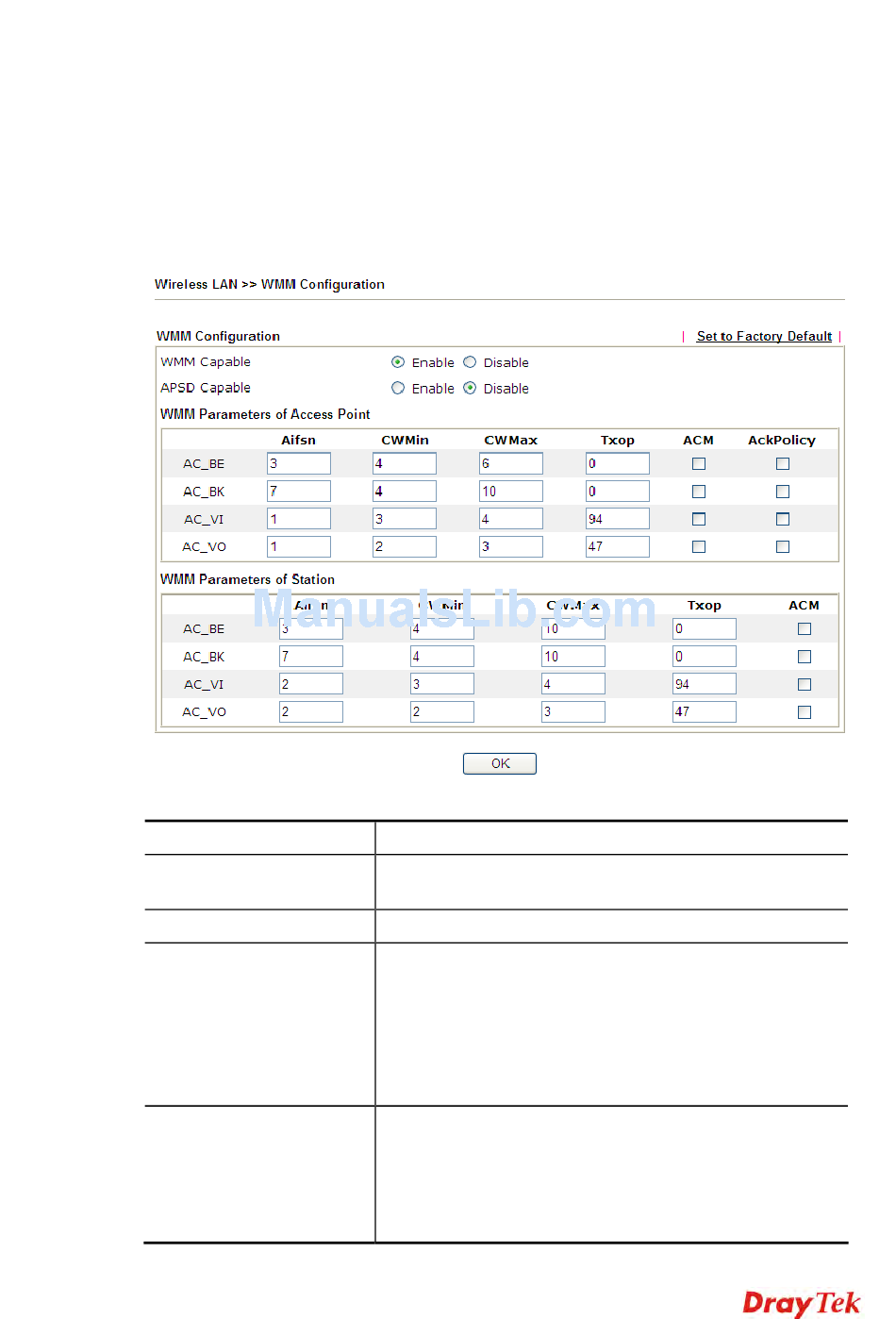This screenshot has width=896, height=1319.
Task: Edit Station Aifsn value for AC_VO
Action: (x=311, y=712)
